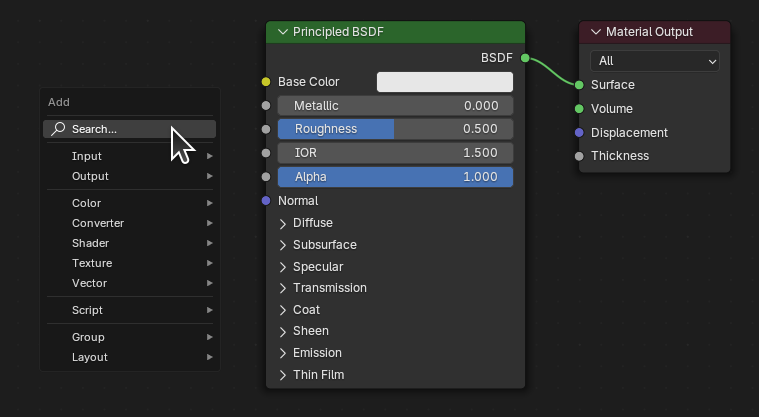Collapse the Principled BSDF node

[282, 32]
